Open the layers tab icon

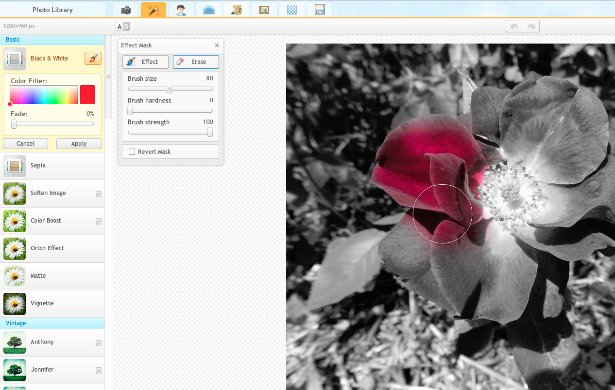click(209, 10)
